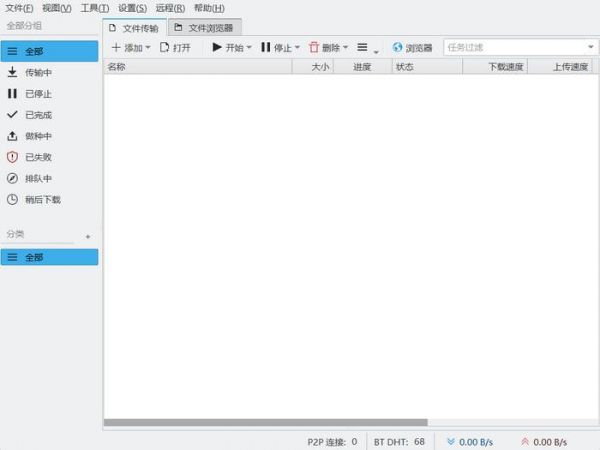Screen dimensions: 600x450
Task: Select the 做种中 (seeding) group
Action: (x=38, y=135)
